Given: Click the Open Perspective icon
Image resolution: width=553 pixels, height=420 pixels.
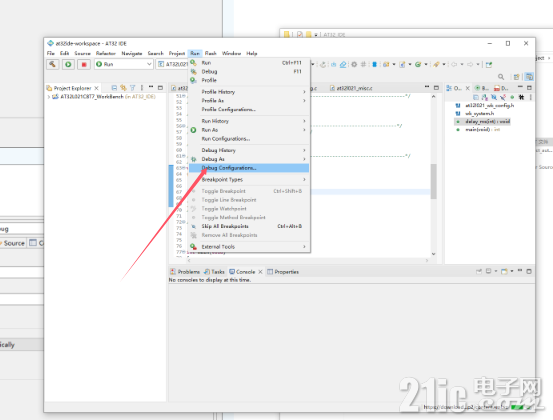Looking at the screenshot, I should click(516, 77).
